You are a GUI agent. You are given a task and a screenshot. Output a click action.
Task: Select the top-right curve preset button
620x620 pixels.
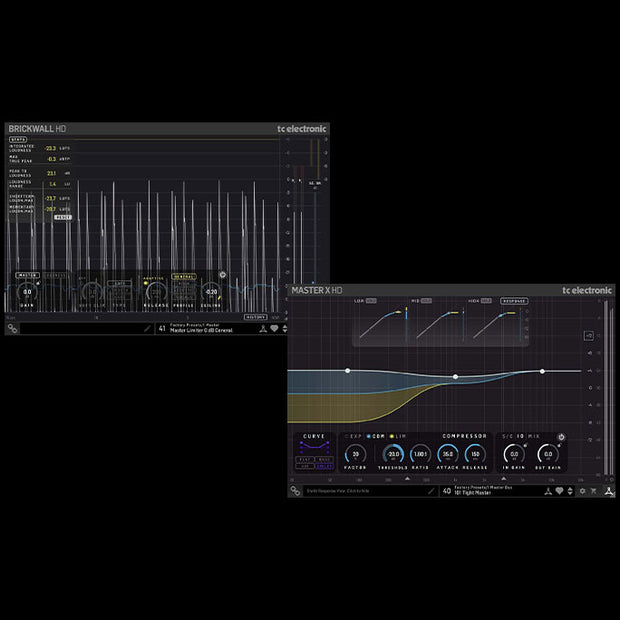point(324,459)
